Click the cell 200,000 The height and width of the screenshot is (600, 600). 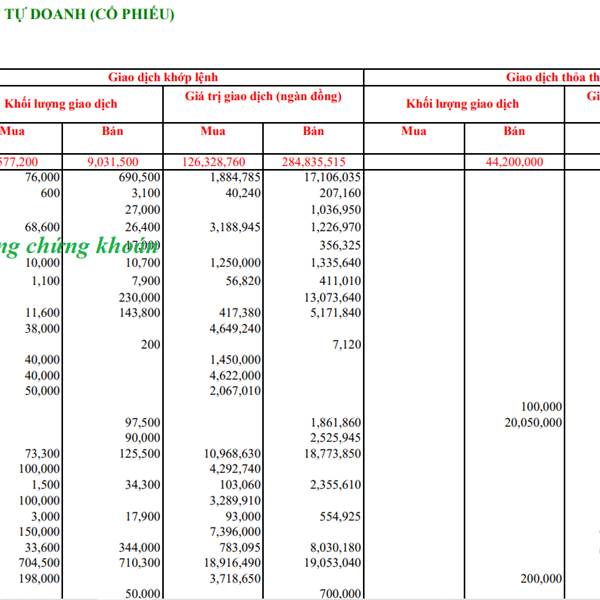click(x=541, y=579)
